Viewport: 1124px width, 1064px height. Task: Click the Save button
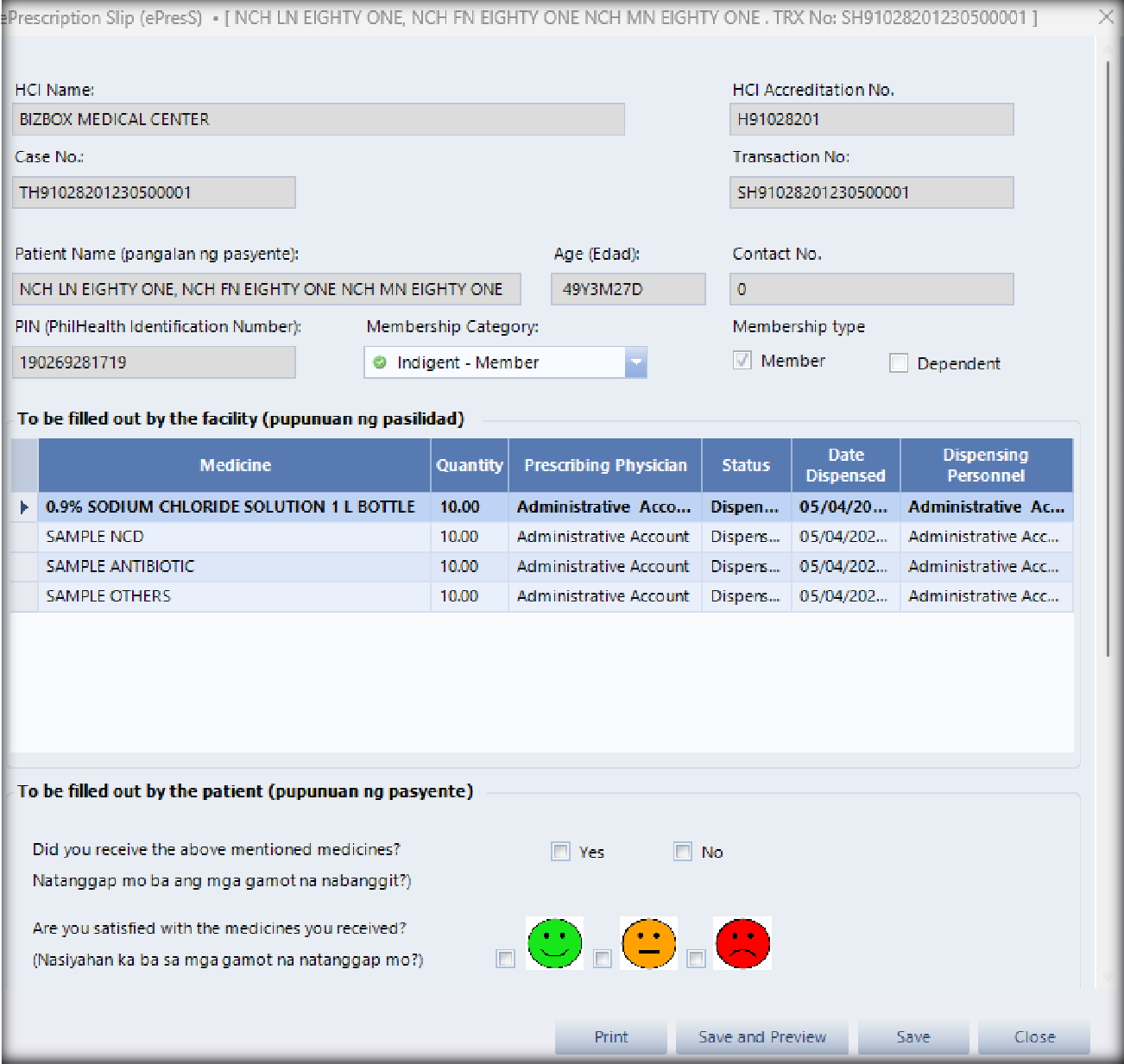coord(912,1036)
